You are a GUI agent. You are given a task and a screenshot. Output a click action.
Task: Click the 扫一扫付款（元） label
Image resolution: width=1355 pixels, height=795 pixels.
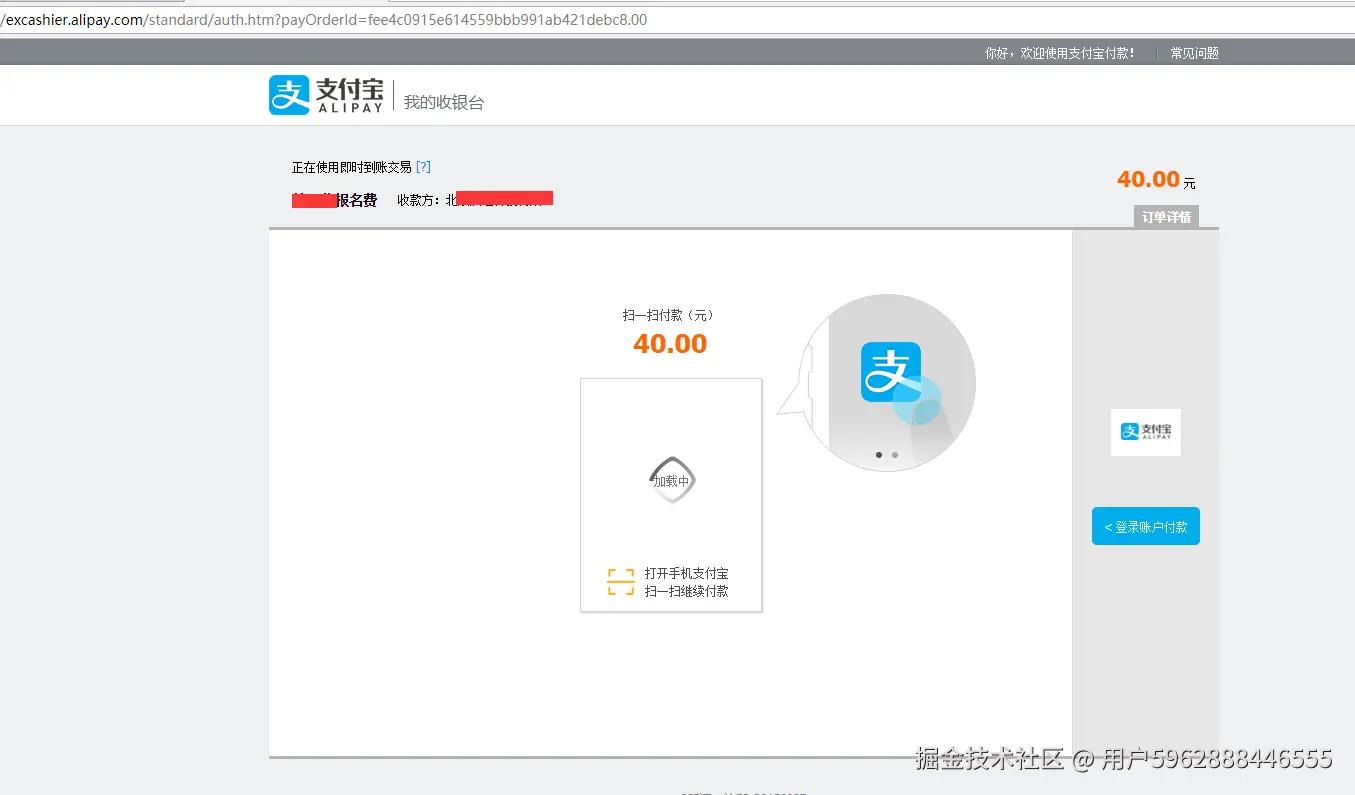click(669, 315)
